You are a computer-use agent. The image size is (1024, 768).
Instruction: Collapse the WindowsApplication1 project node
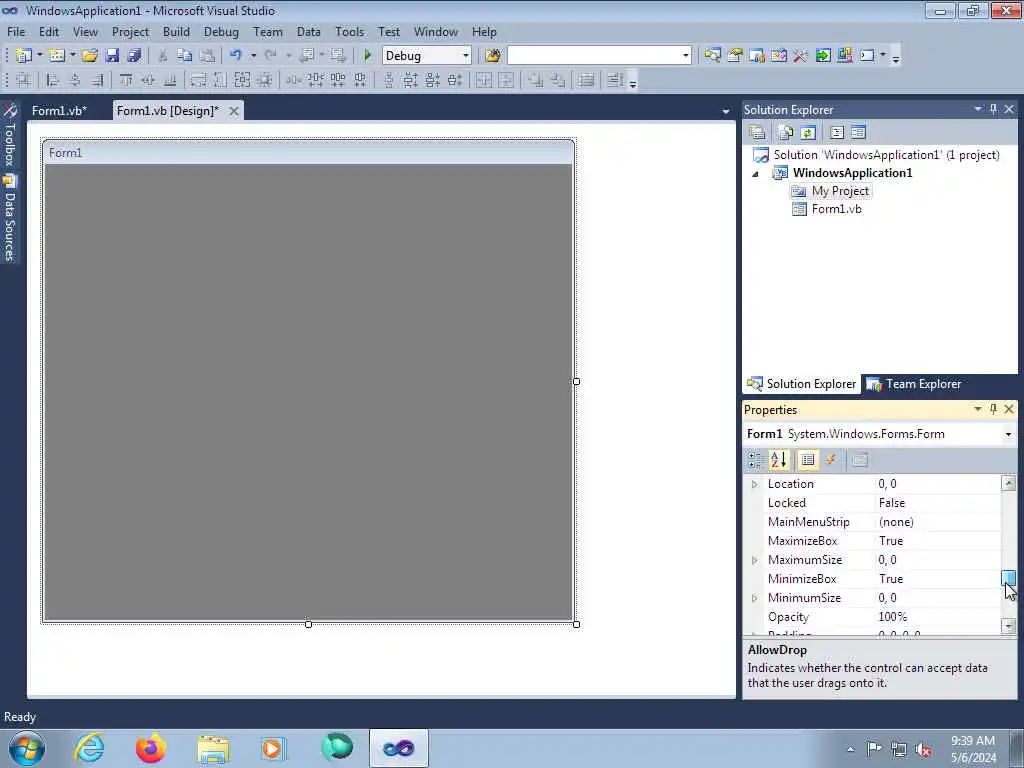[755, 174]
